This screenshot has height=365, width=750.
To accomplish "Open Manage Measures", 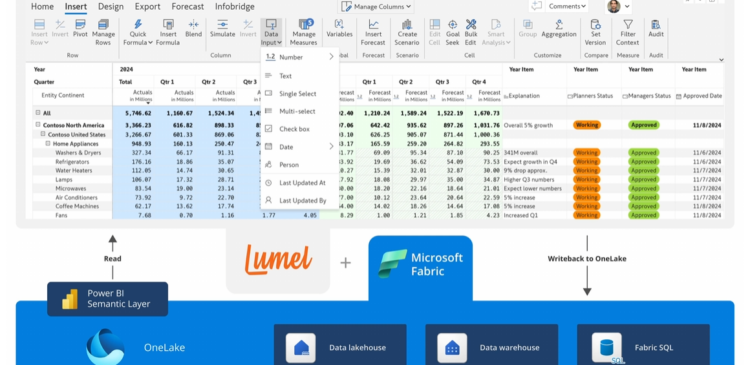I will [x=304, y=33].
